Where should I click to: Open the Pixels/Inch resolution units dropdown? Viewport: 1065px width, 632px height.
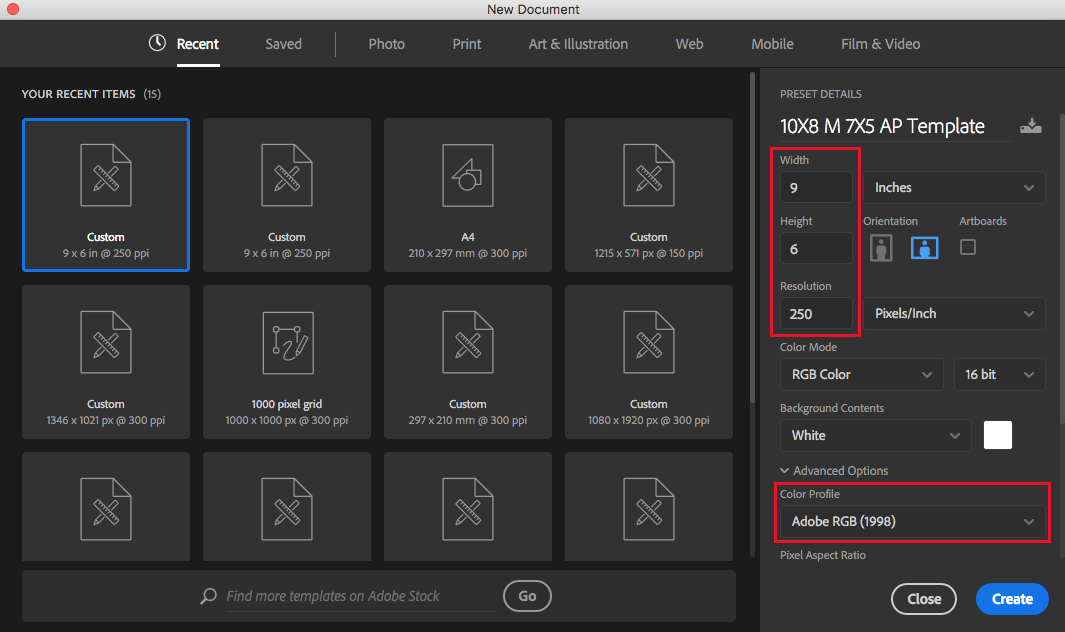[x=954, y=313]
